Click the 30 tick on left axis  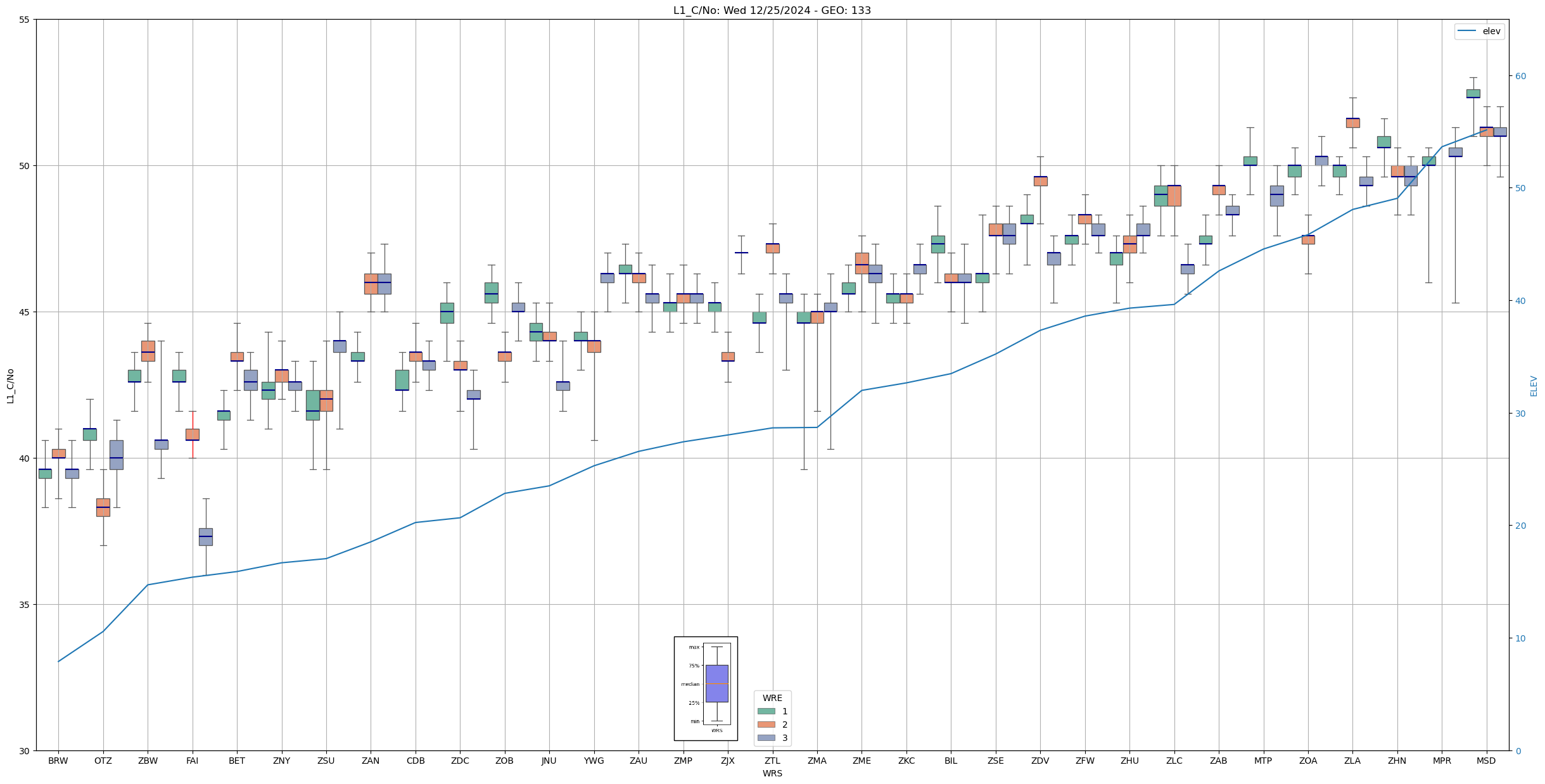[24, 751]
